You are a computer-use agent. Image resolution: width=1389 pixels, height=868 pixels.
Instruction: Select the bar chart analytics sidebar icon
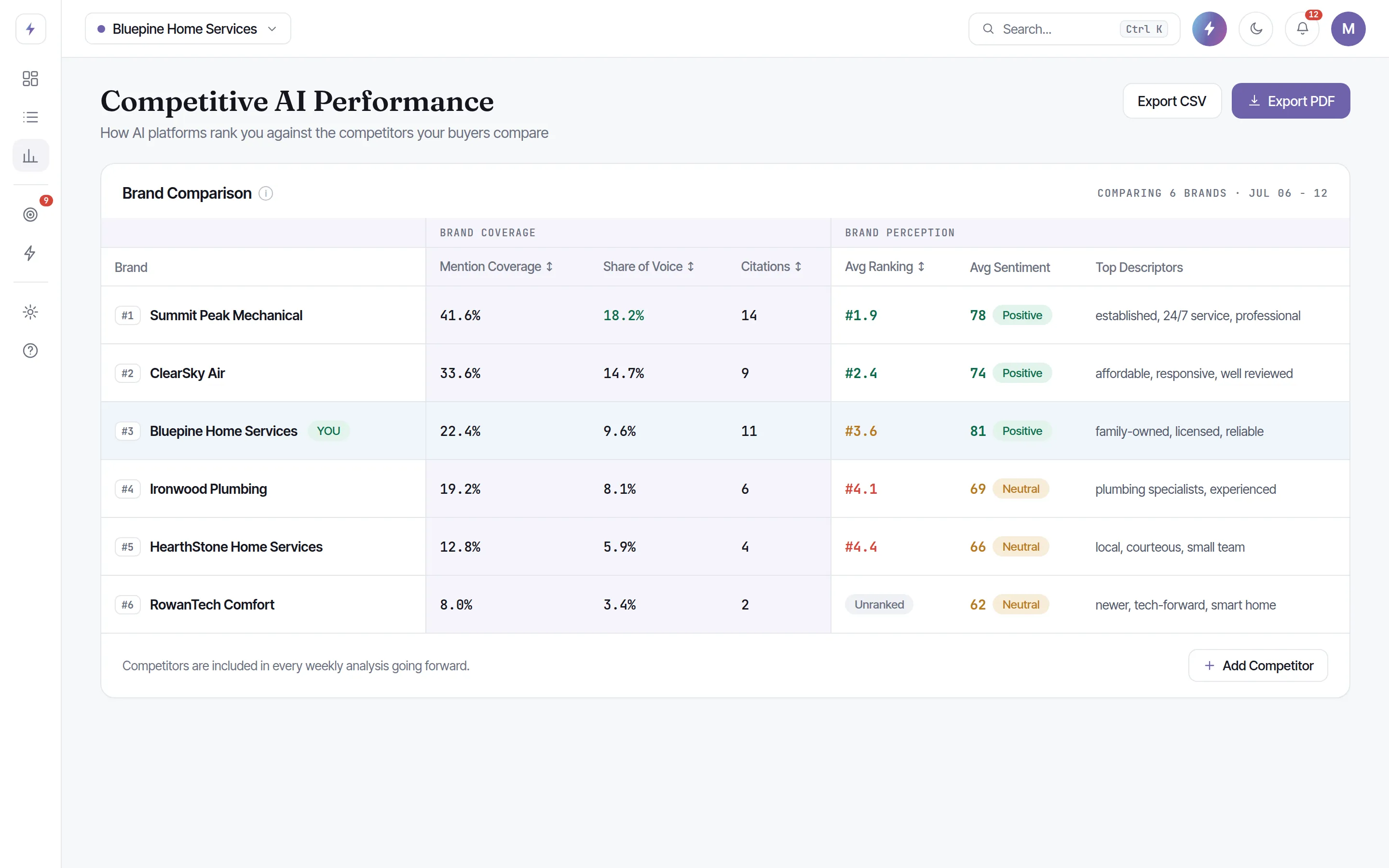[x=30, y=156]
